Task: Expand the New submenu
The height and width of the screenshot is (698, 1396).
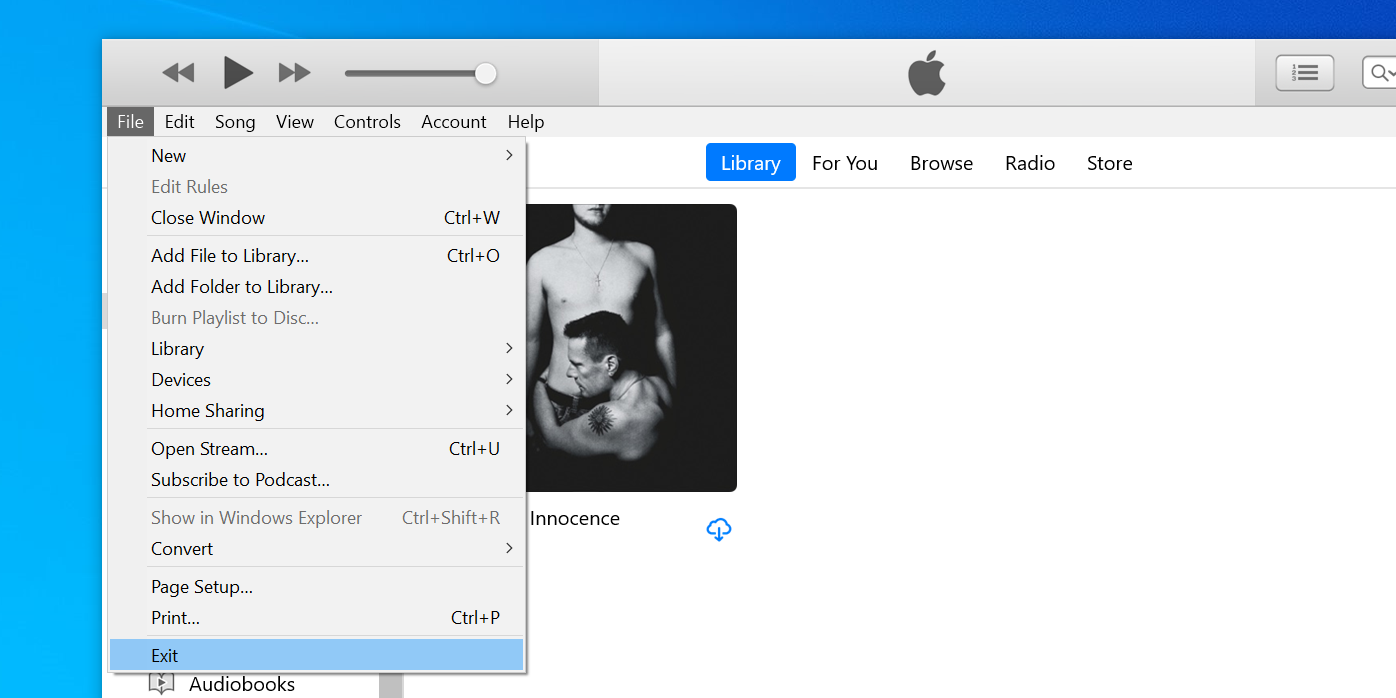Action: point(168,155)
